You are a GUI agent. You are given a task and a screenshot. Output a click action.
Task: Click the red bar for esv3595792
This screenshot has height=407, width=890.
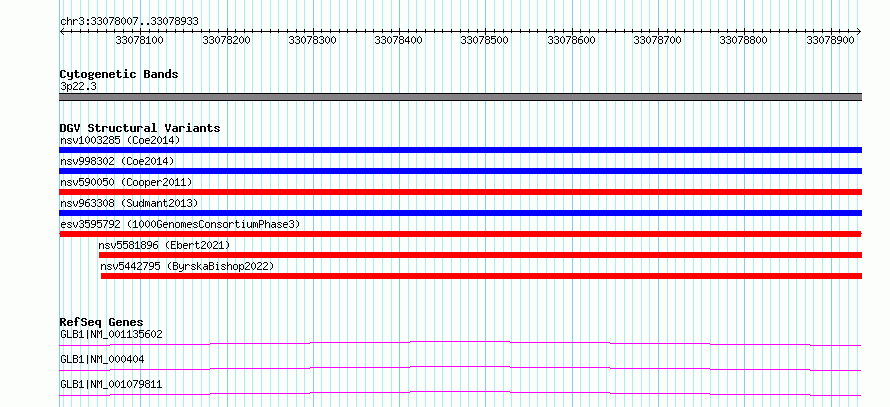460,234
